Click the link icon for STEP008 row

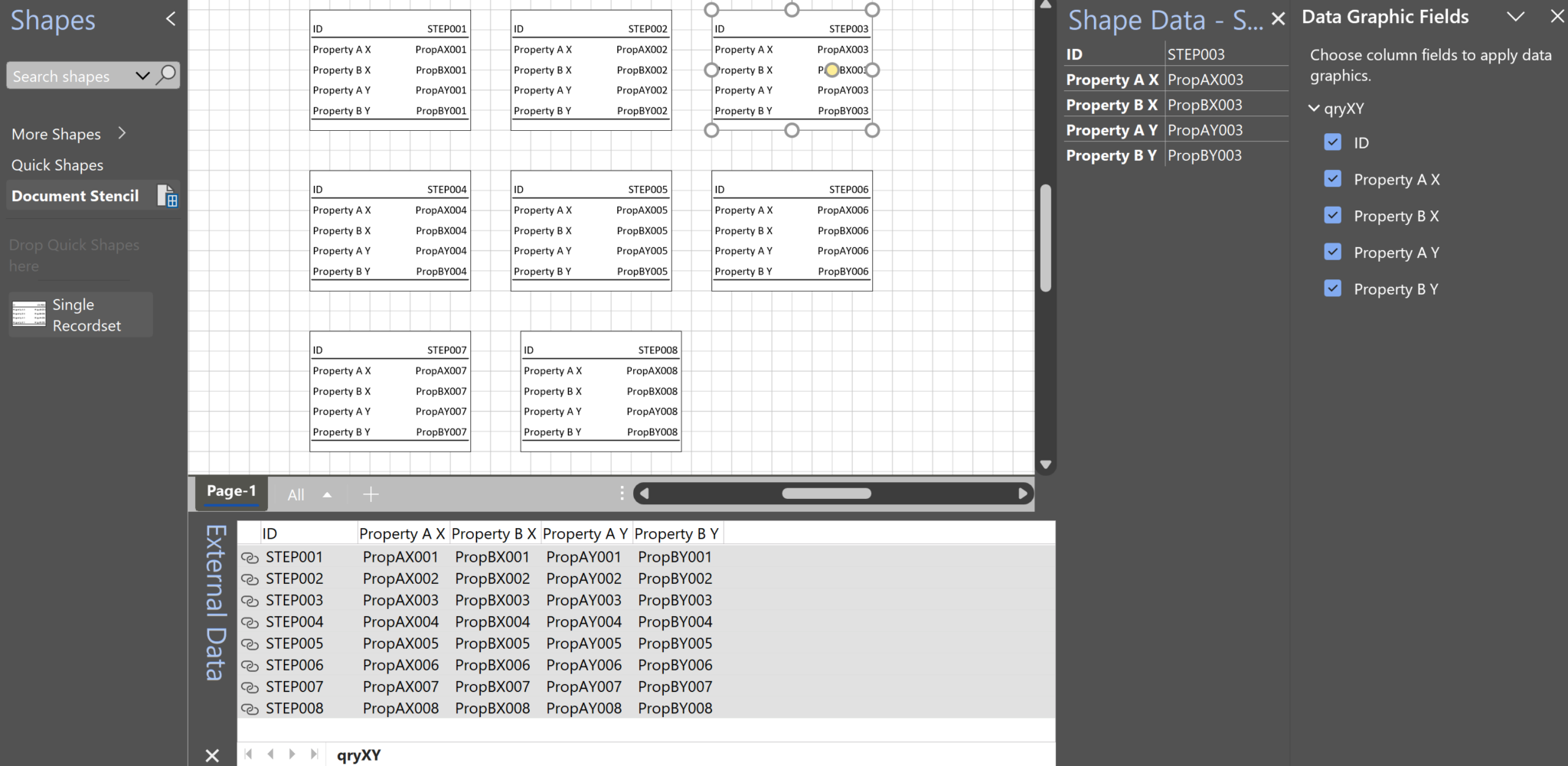(x=250, y=709)
